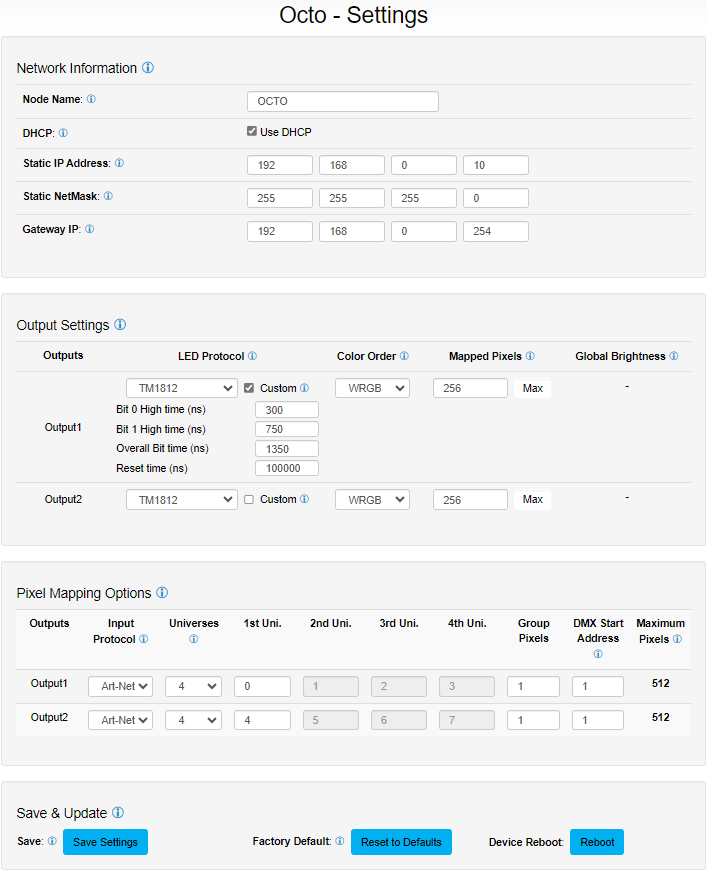
Task: Click the Octo - Settings page title
Action: (353, 15)
